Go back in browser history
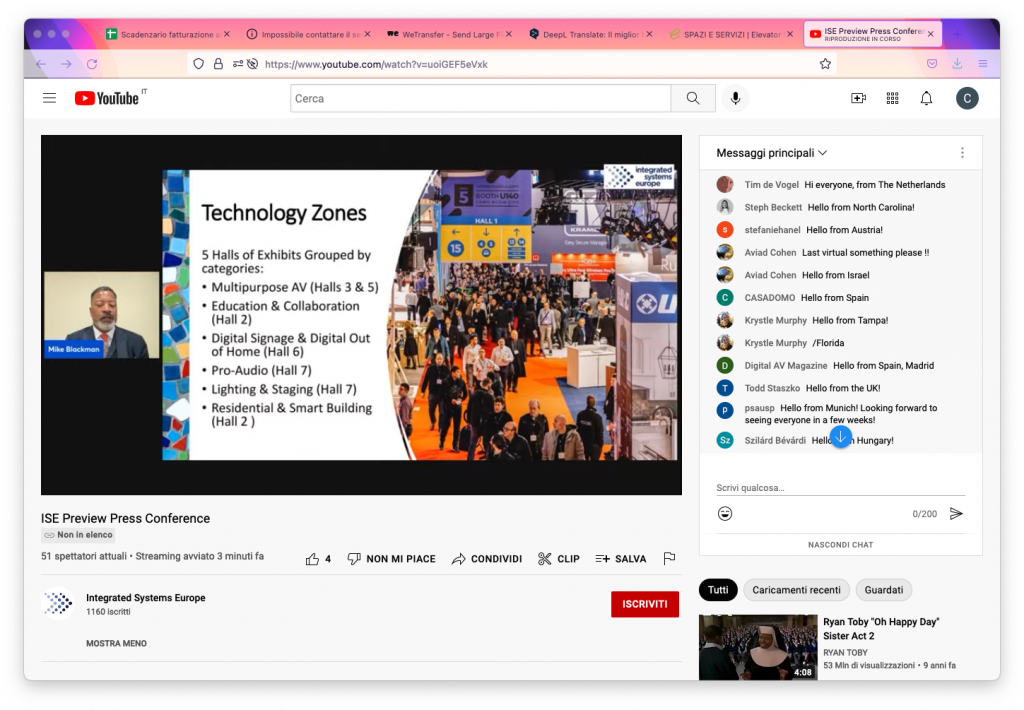This screenshot has width=1024, height=710. 41,64
